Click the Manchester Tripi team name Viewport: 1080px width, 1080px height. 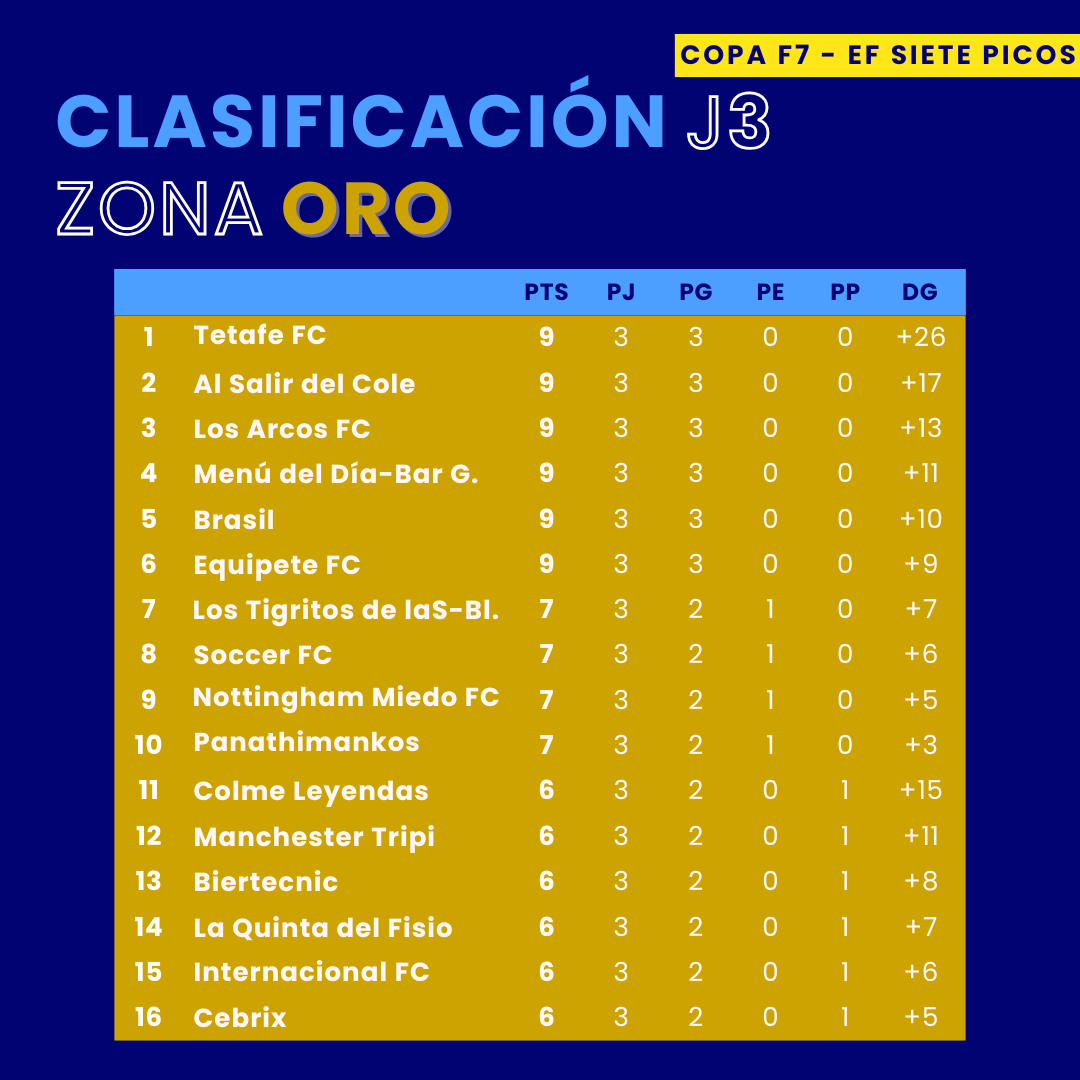tap(314, 837)
